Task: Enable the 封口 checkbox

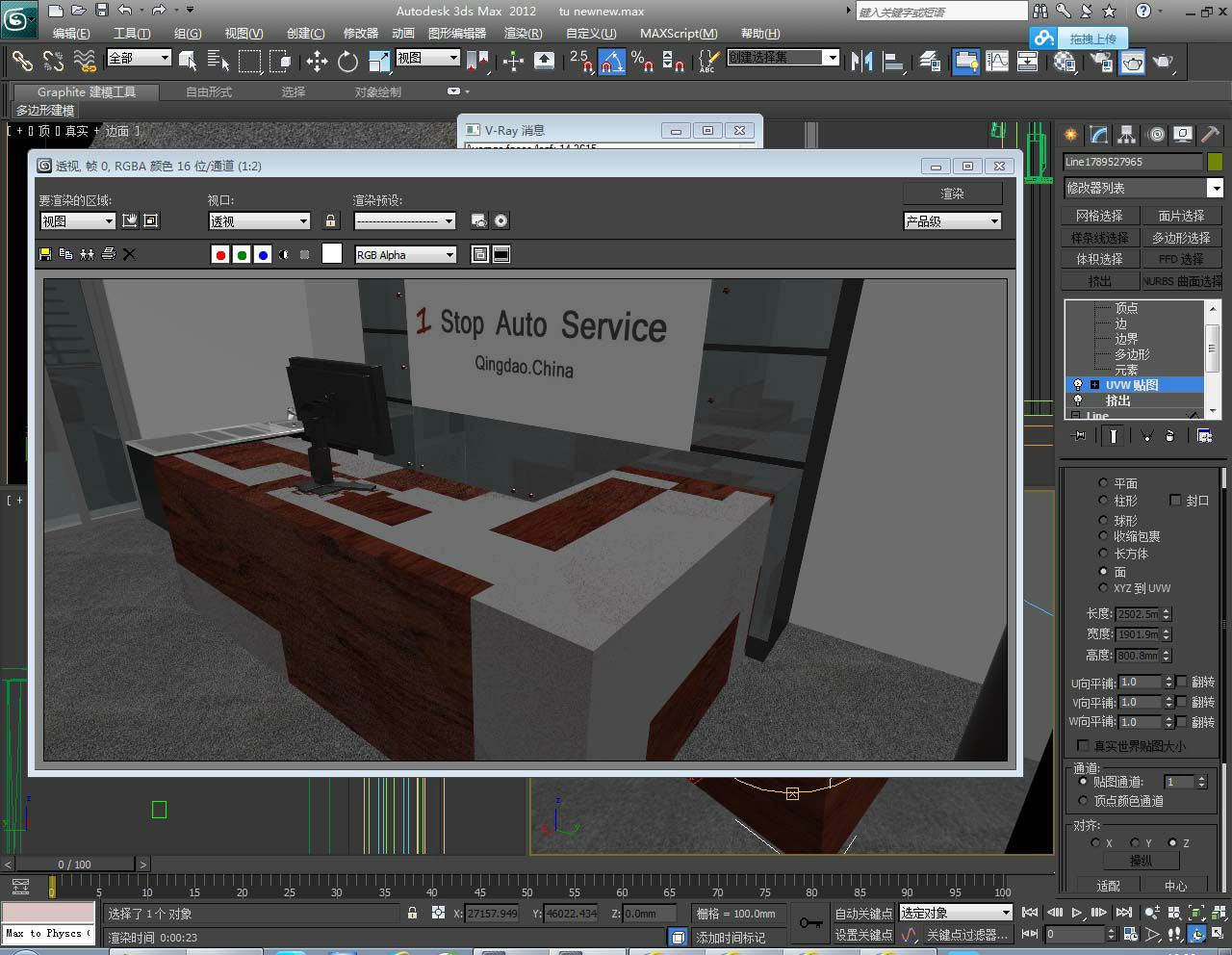Action: click(1175, 501)
